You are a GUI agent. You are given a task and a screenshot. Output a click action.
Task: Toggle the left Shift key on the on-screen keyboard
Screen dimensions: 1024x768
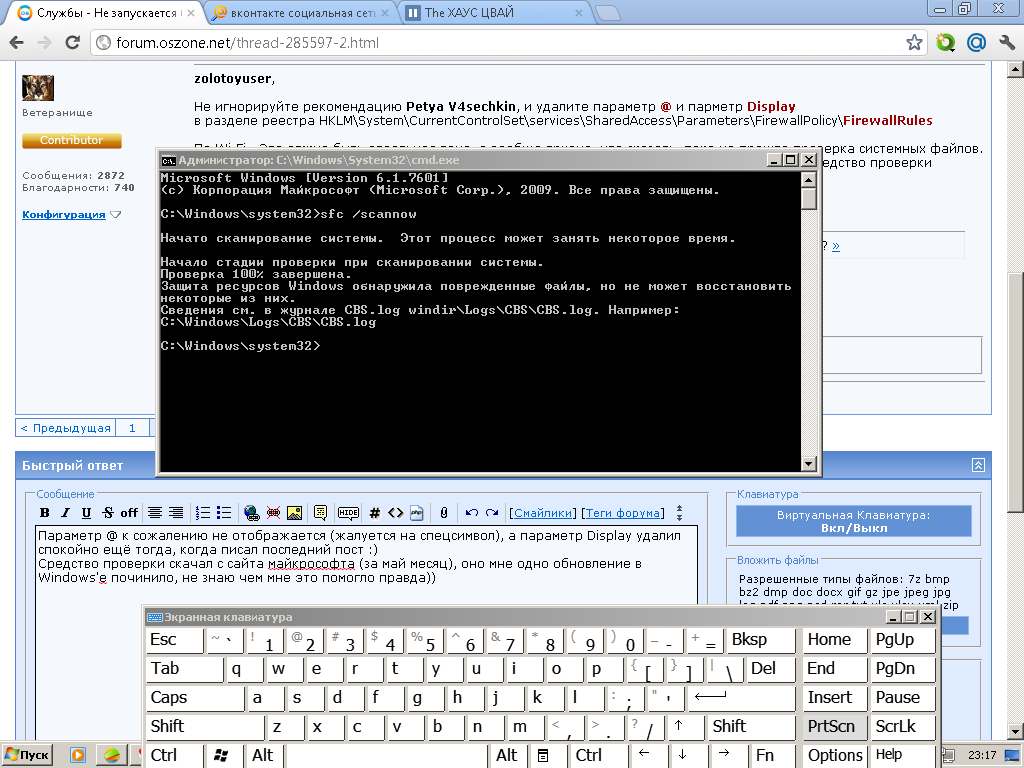[205, 726]
